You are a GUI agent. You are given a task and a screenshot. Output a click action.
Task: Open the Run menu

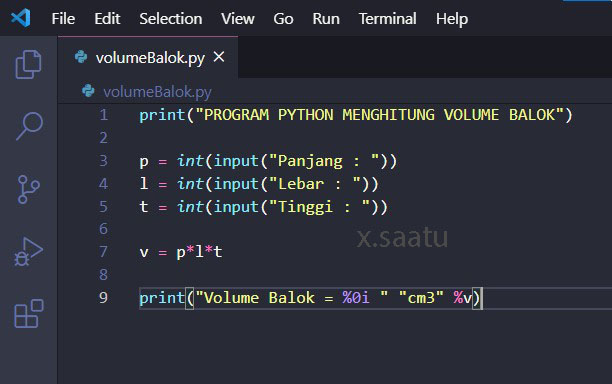pos(326,19)
